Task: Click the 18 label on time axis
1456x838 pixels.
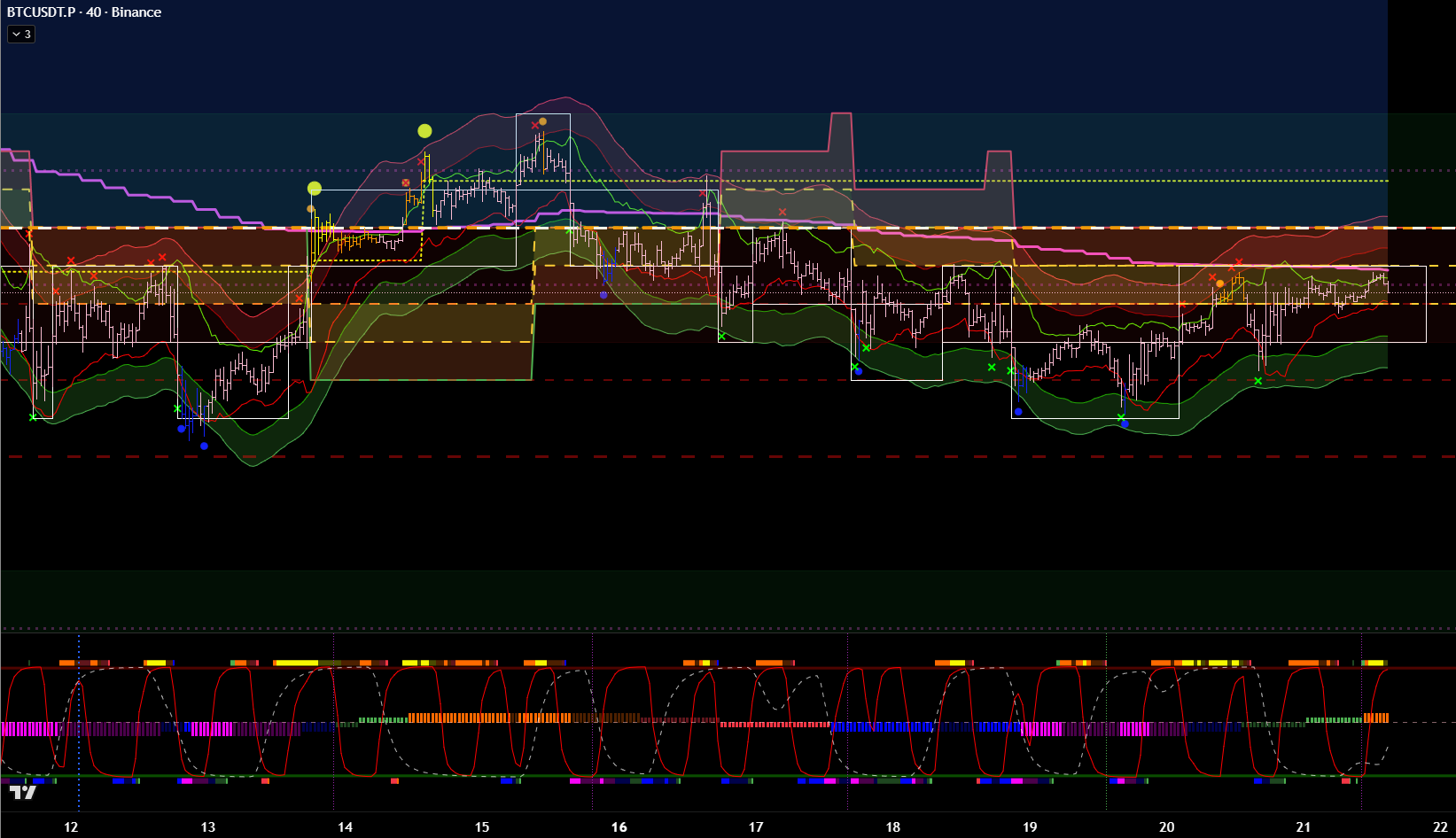Action: tap(892, 827)
